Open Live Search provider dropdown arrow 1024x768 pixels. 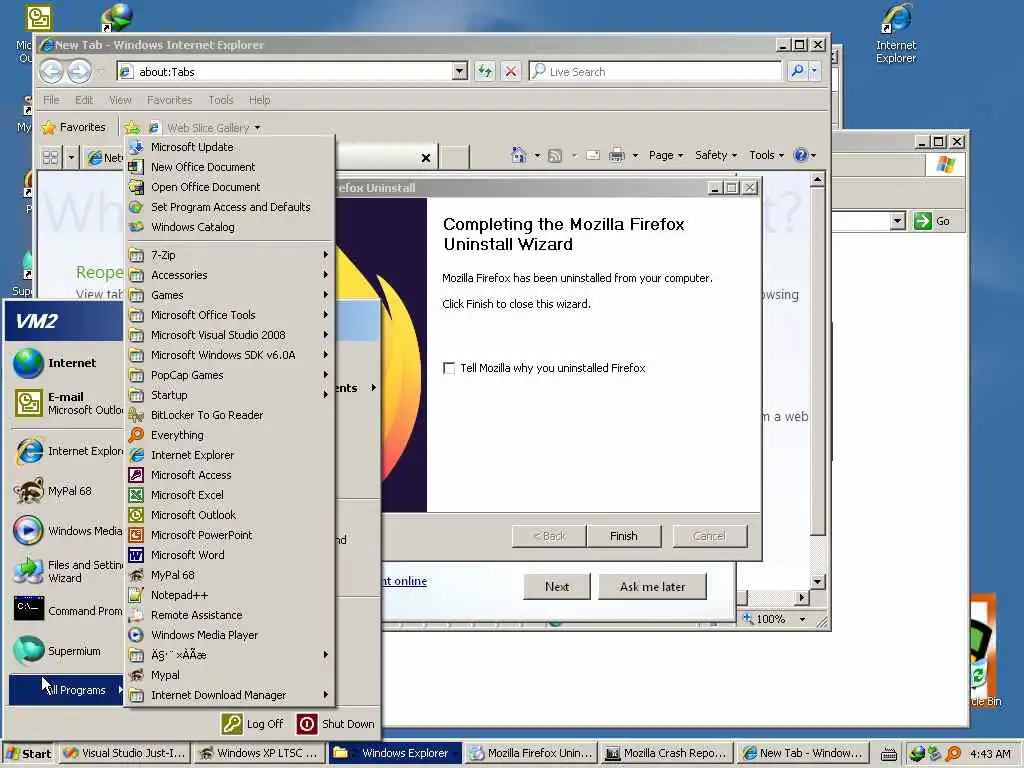coord(814,71)
